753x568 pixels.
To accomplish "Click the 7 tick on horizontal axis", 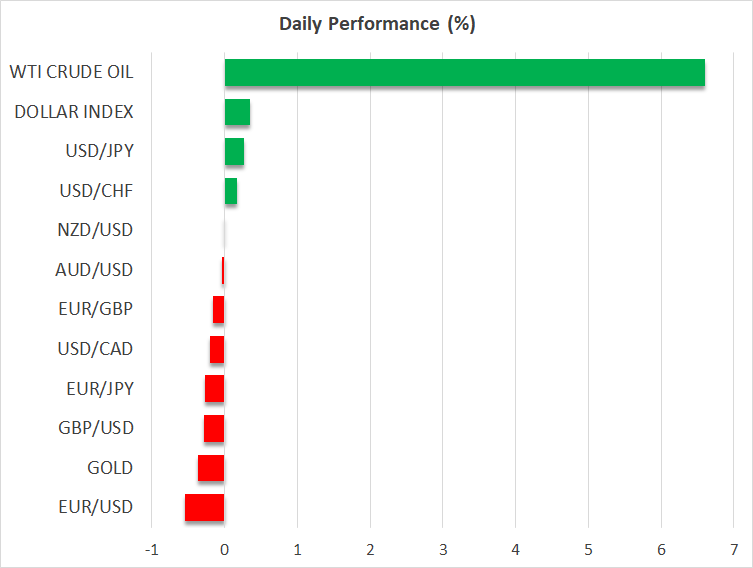I will click(734, 550).
